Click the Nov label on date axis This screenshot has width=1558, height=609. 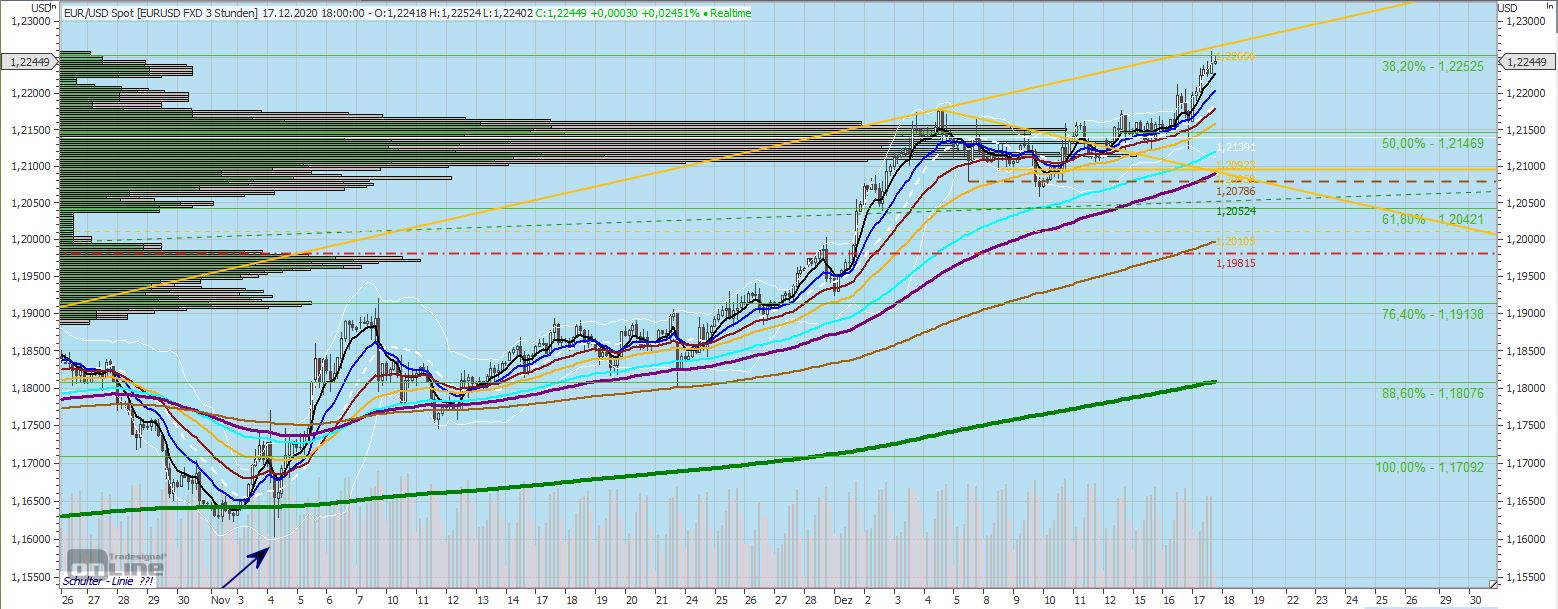220,598
